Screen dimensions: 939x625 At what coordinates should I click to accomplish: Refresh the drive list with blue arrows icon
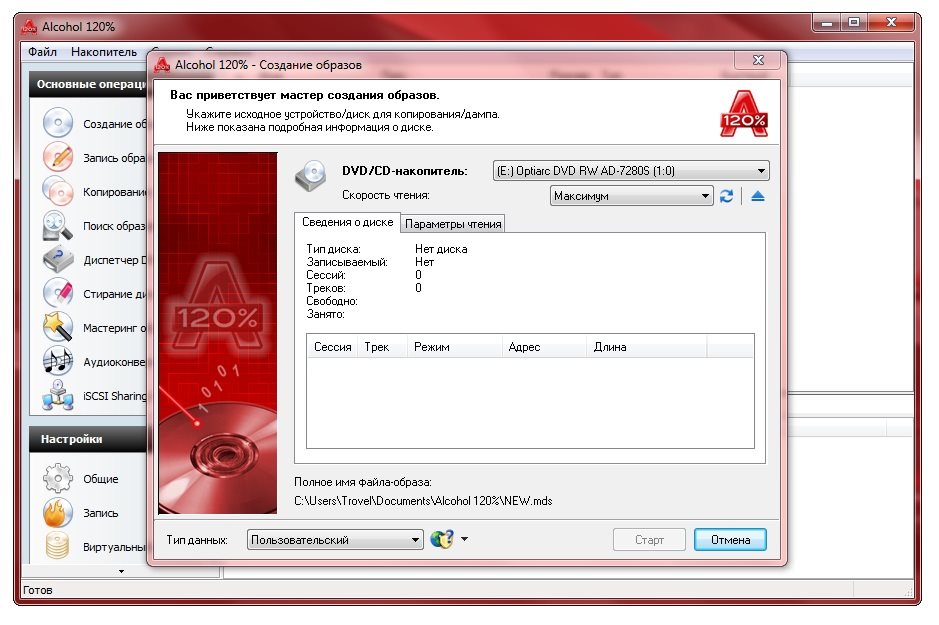coord(726,196)
